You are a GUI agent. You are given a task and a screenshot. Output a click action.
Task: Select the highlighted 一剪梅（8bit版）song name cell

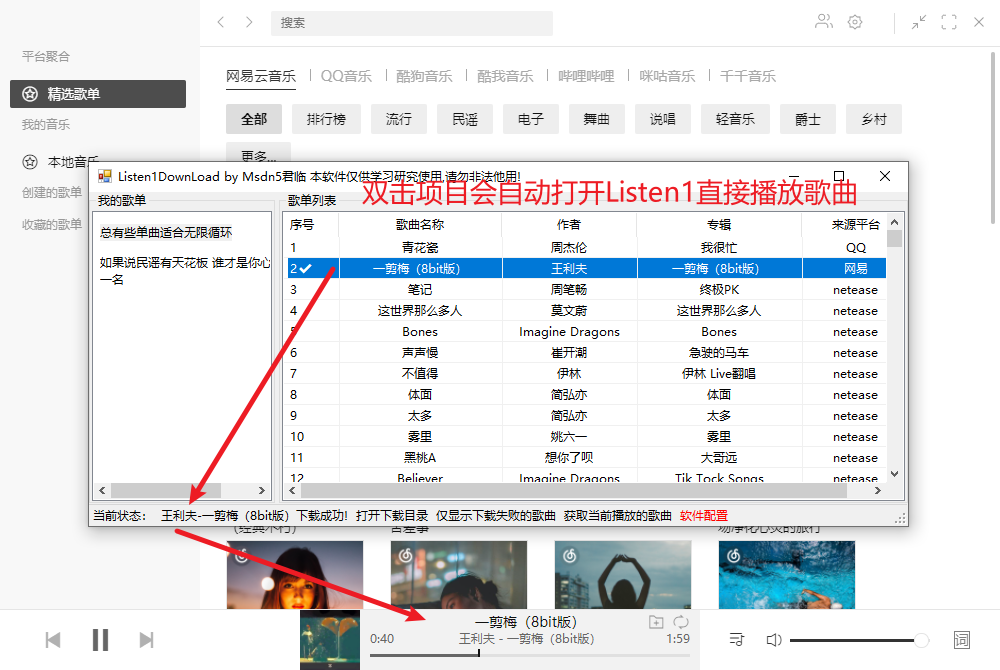tap(420, 268)
